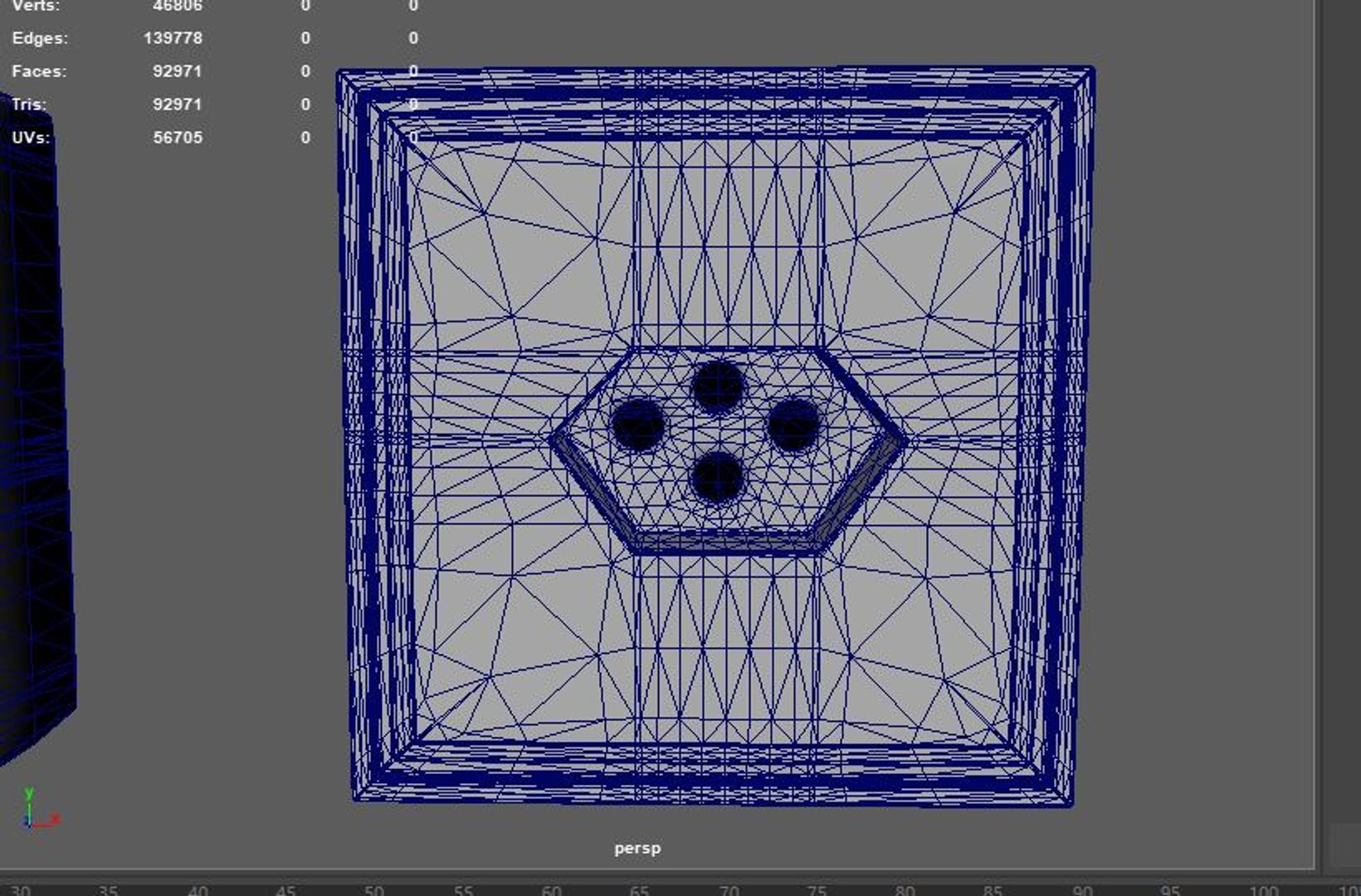
Task: Click the Tris label in the HUD
Action: coord(29,105)
